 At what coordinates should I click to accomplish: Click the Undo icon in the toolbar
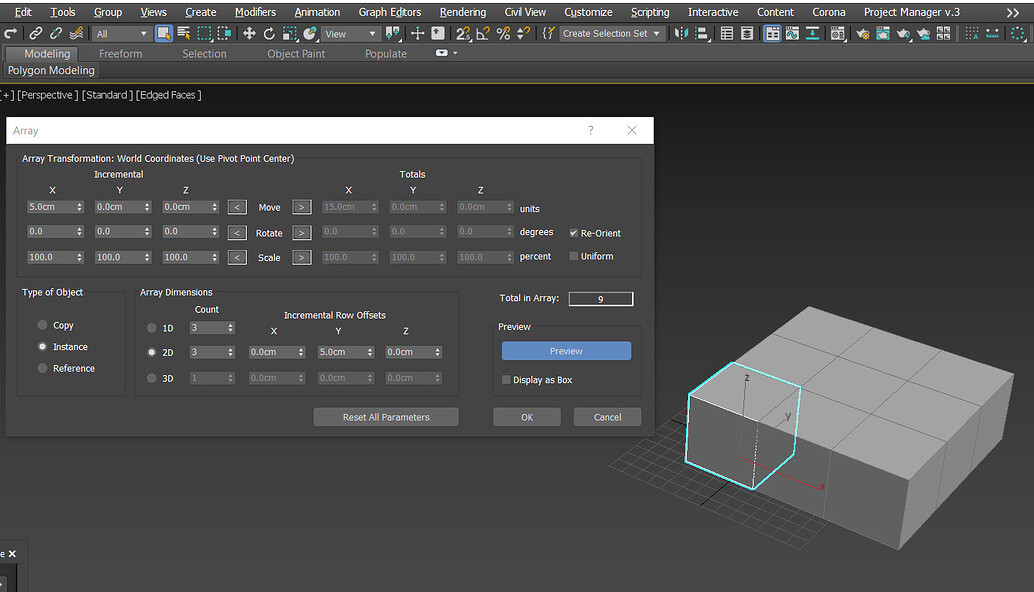9,34
